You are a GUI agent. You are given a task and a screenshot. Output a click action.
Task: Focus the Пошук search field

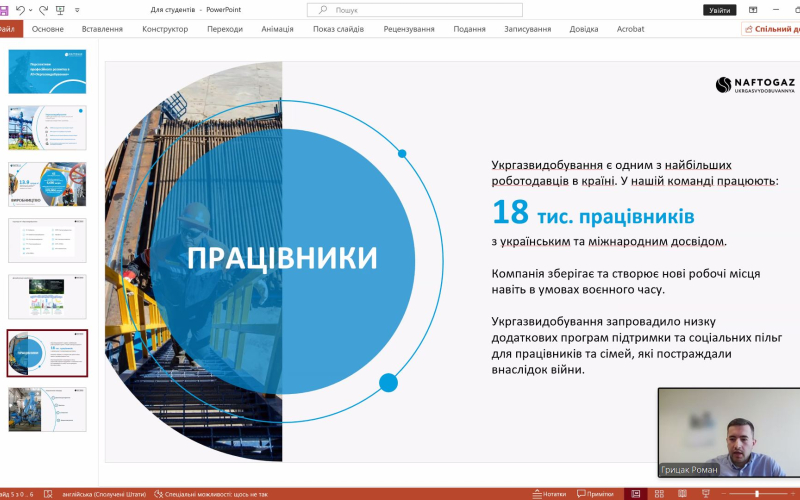click(x=414, y=10)
